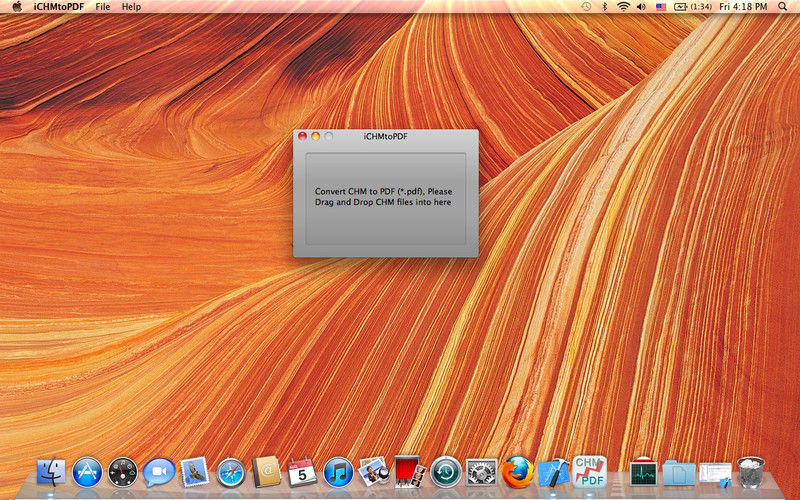800x500 pixels.
Task: Click the volume icon in menu bar
Action: click(x=641, y=7)
